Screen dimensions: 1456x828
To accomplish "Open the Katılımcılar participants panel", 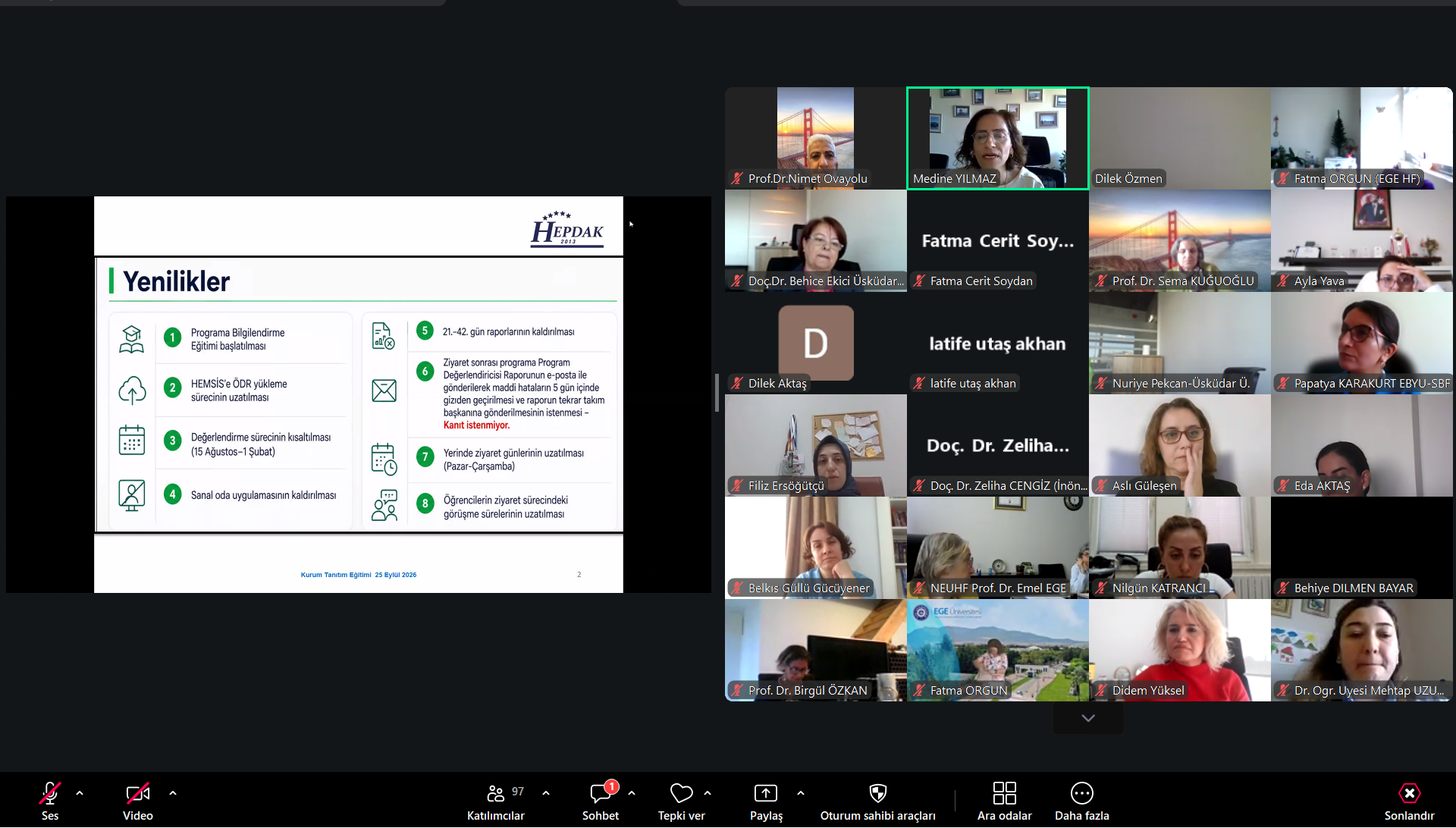I will click(x=496, y=801).
